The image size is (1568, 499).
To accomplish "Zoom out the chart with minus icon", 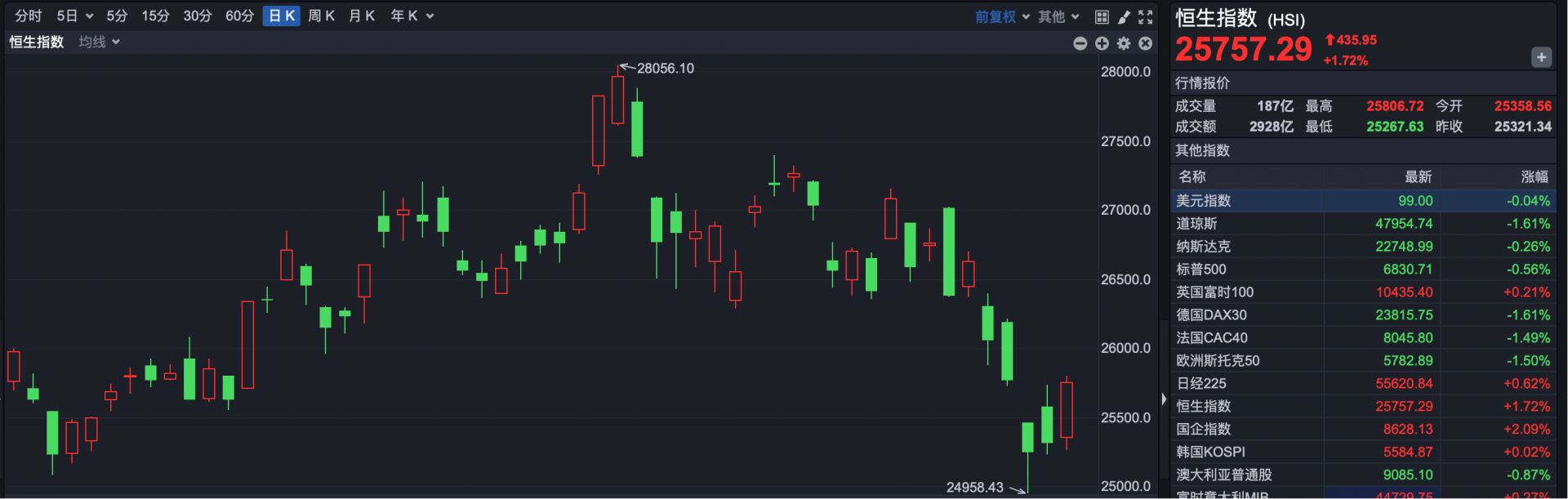I will (x=1080, y=43).
